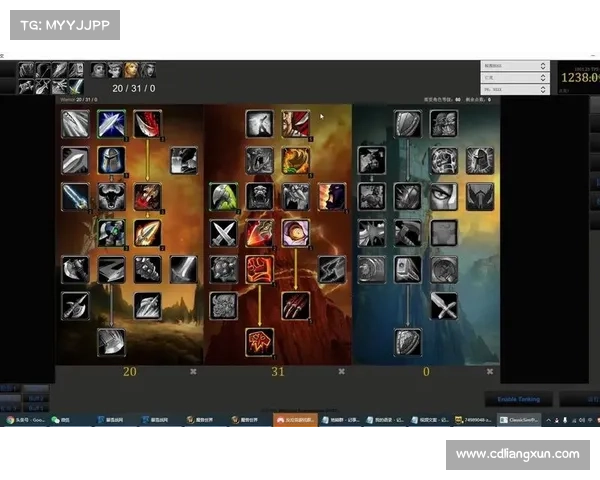Select One-Handed Weapon Specialization sword talent

coord(444,306)
